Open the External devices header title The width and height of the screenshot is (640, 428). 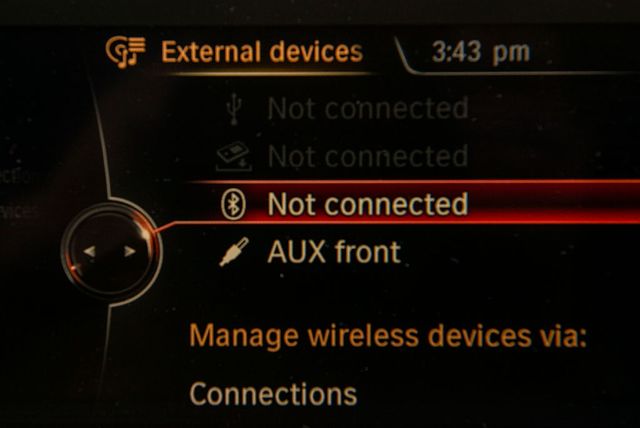coord(262,52)
